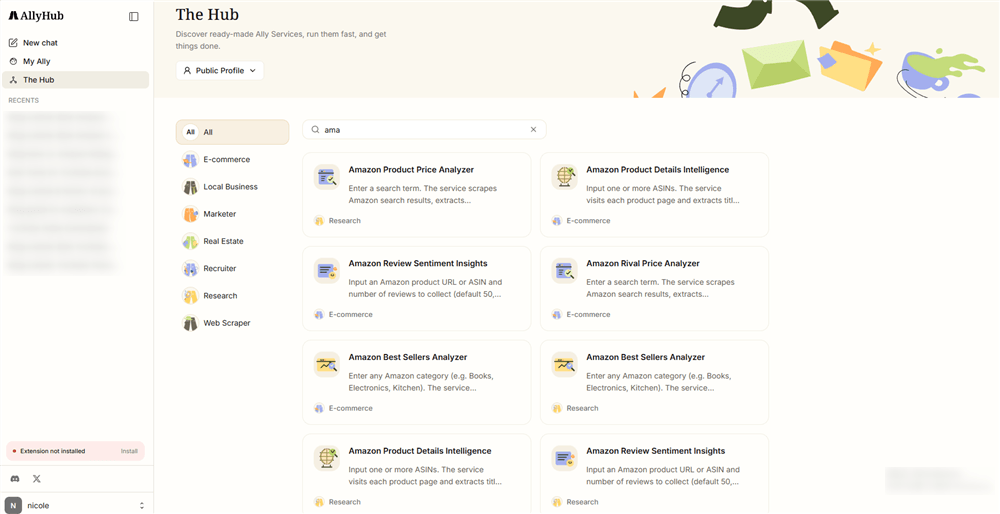
Task: Click the E-commerce category icon
Action: pyautogui.click(x=190, y=159)
